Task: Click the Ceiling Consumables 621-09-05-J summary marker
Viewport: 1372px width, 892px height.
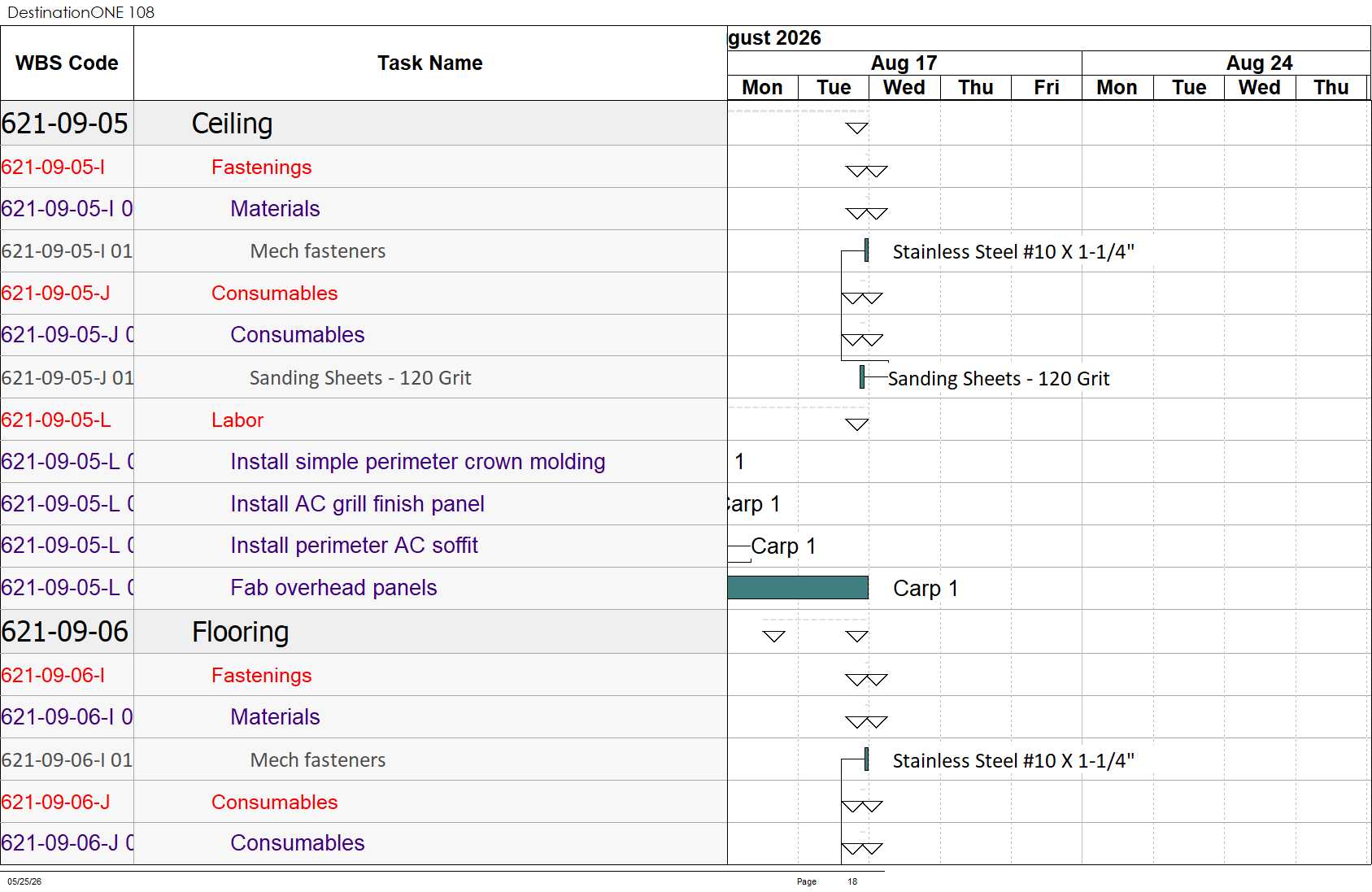Action: 862,298
